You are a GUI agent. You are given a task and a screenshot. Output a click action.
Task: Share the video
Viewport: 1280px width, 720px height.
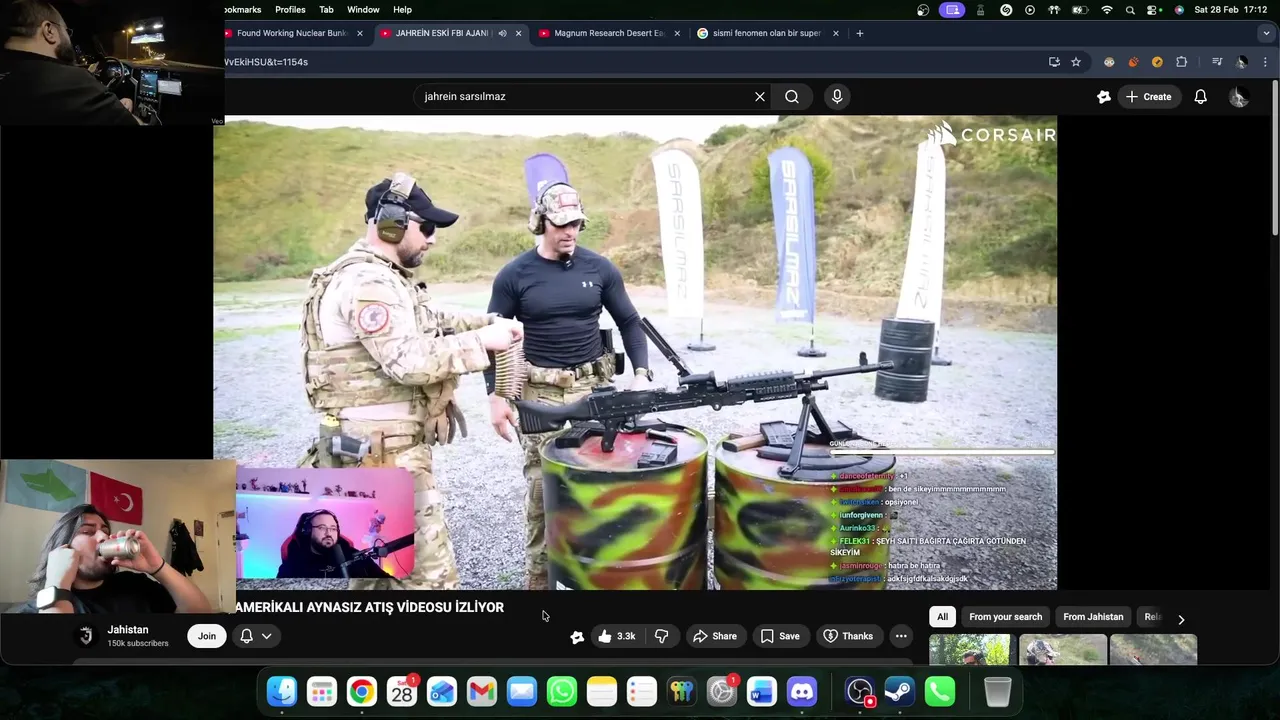(715, 636)
